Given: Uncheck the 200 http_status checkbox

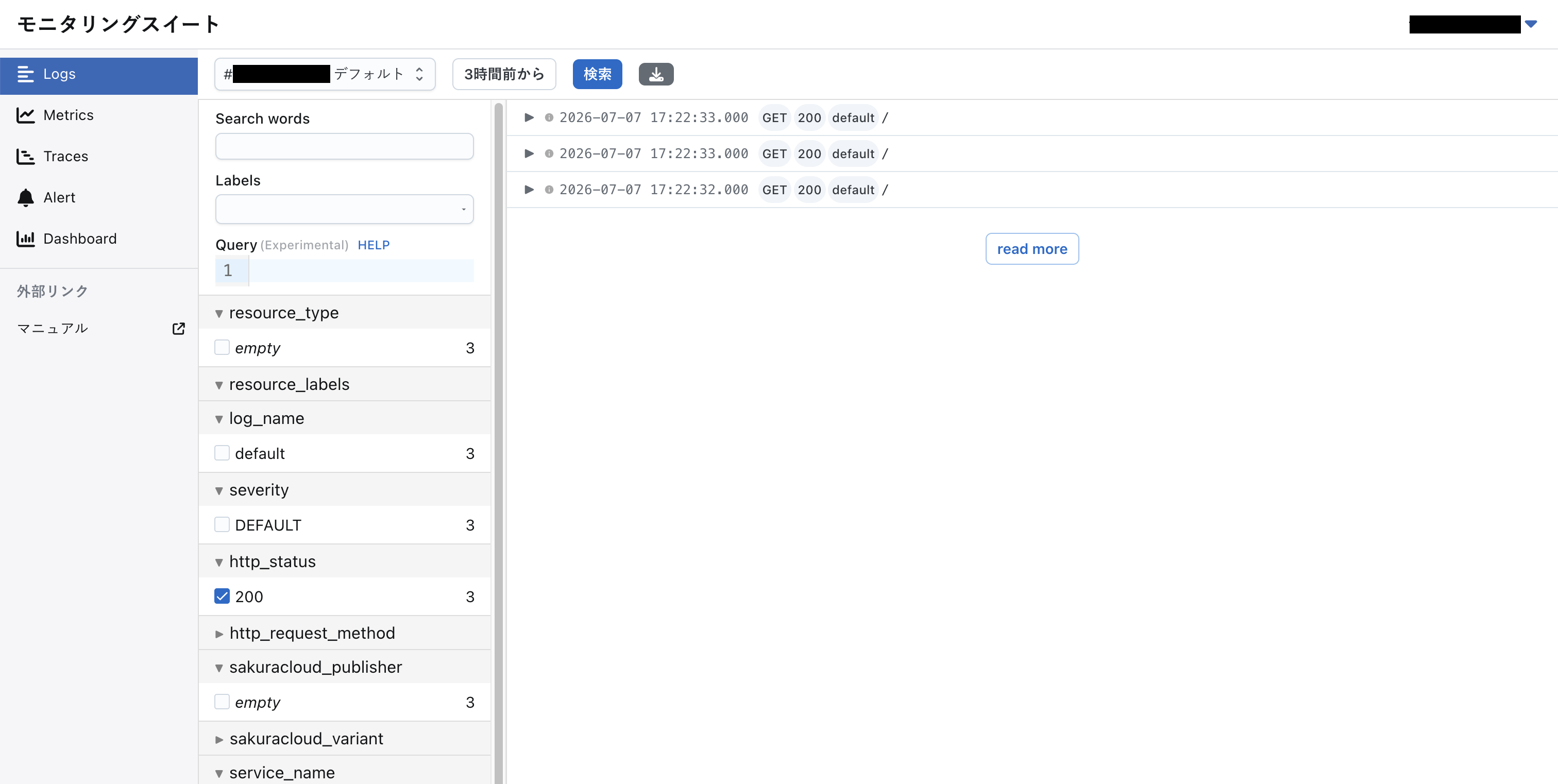Looking at the screenshot, I should click(222, 596).
